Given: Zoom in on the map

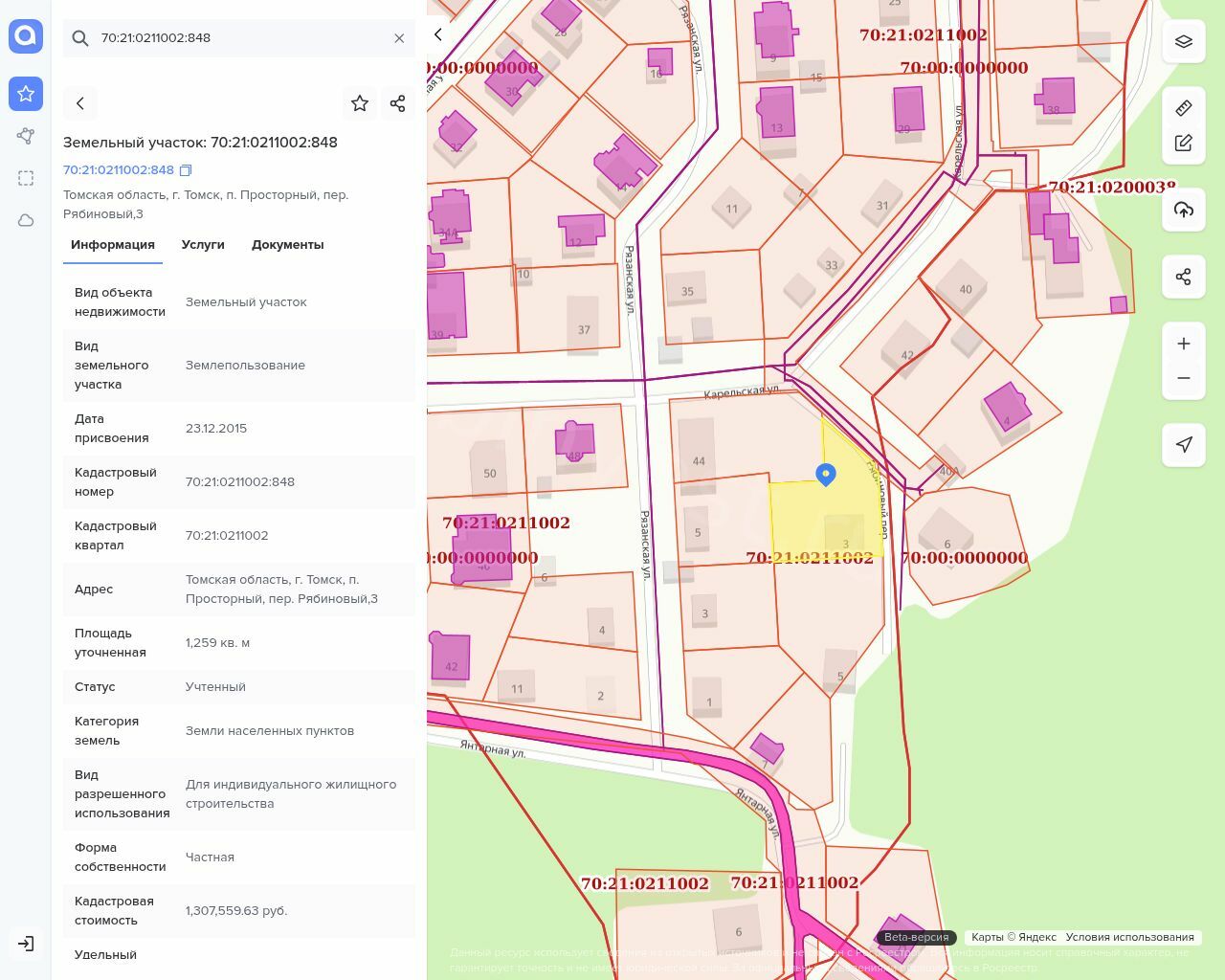Looking at the screenshot, I should (1184, 344).
